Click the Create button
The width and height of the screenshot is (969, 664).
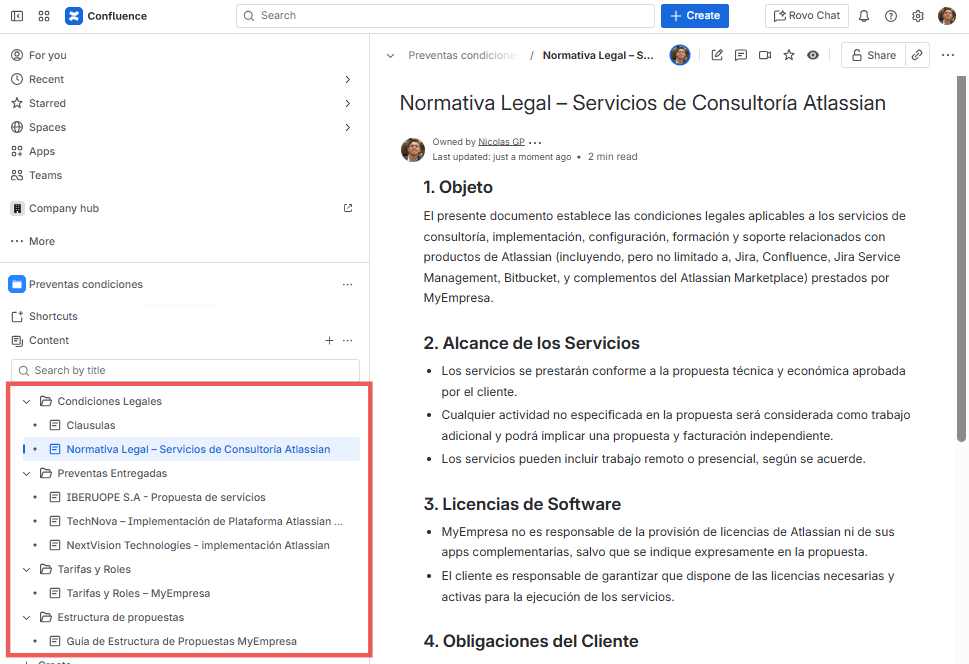coord(695,16)
